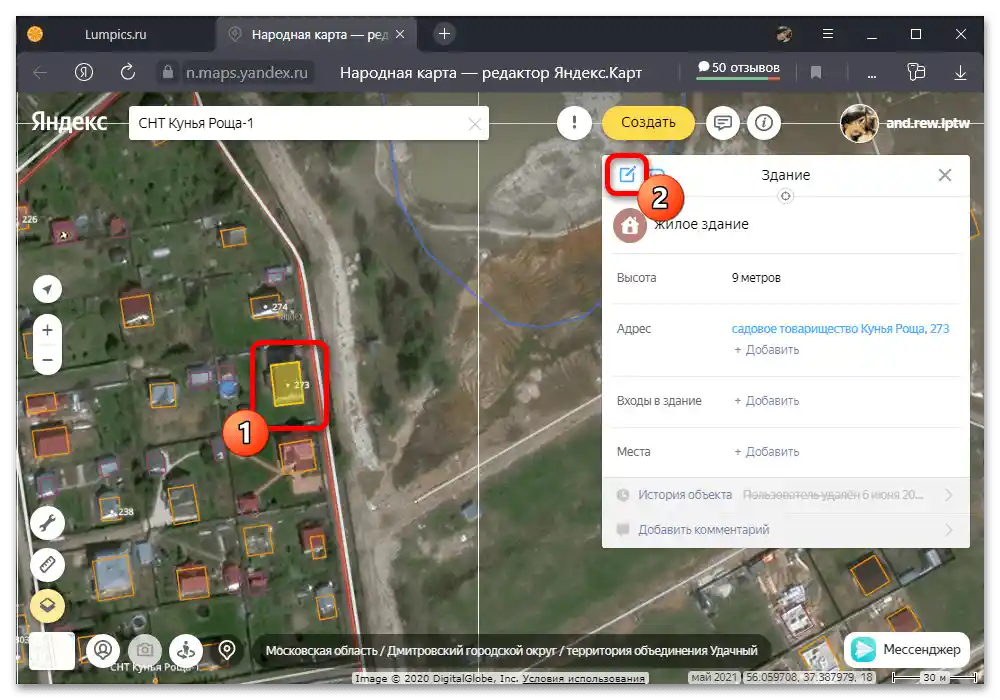
Task: Click the comment bubble icon beside Добавить комментарий
Action: tap(623, 530)
